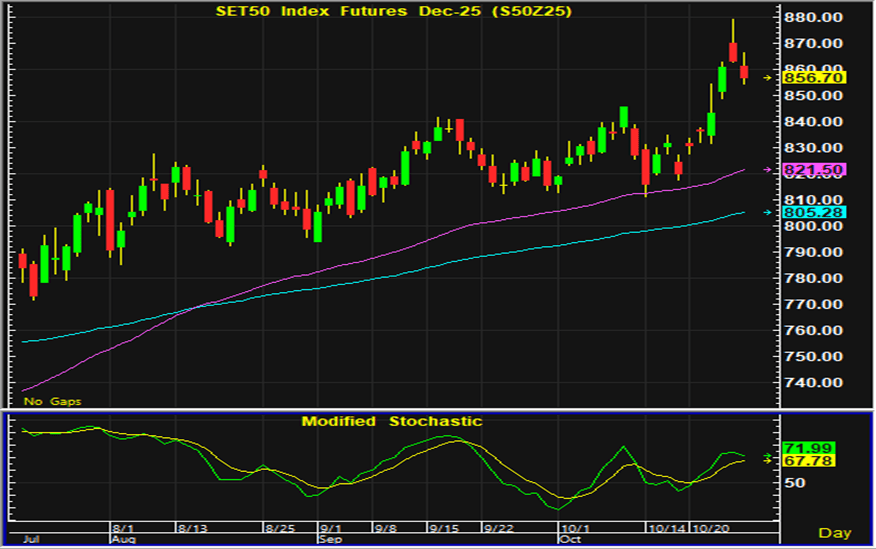Click the arrow markers beside stochastic values
Screen dimensions: 876x549
pos(767,457)
